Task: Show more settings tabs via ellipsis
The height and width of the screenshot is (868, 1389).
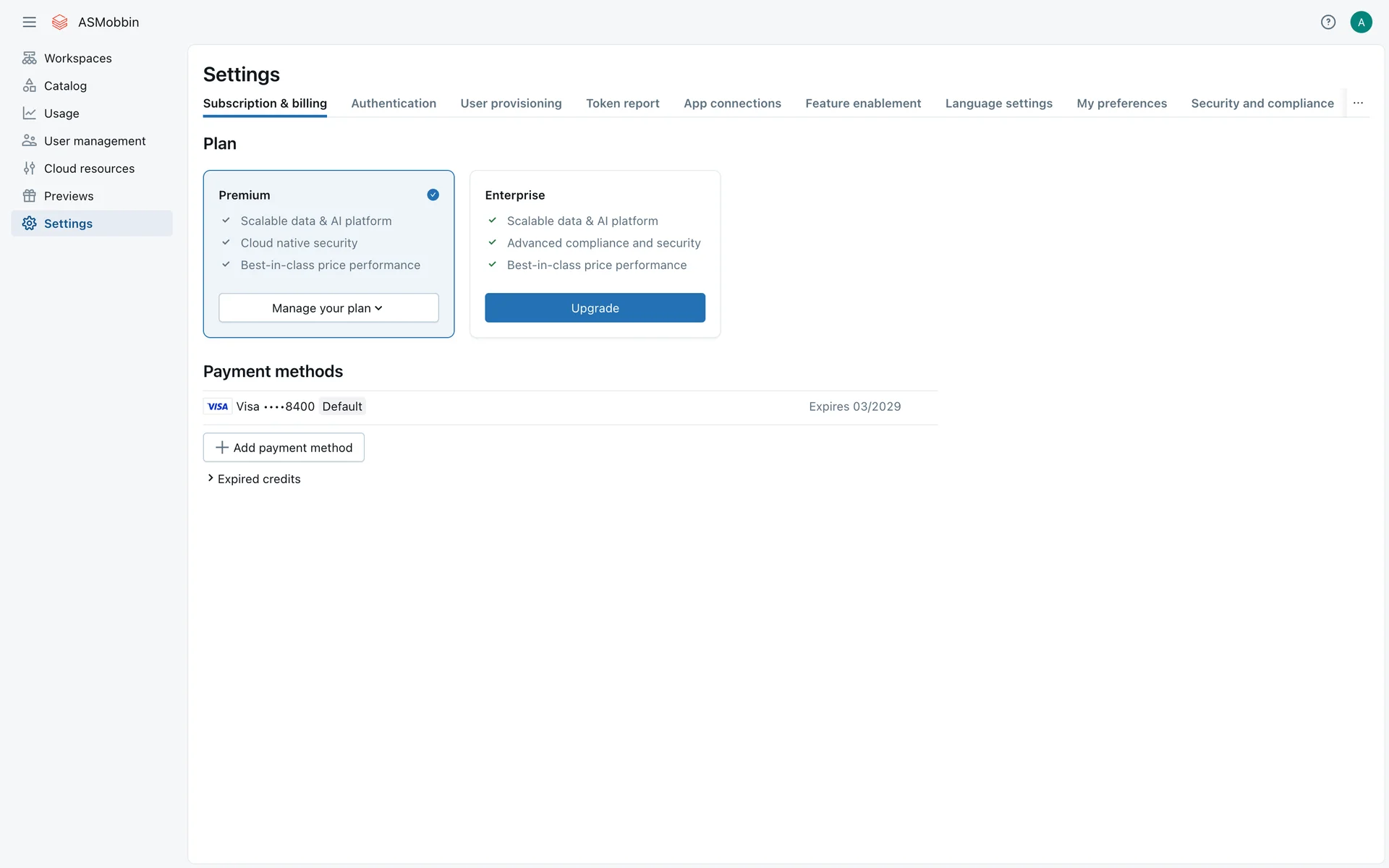Action: (1358, 103)
